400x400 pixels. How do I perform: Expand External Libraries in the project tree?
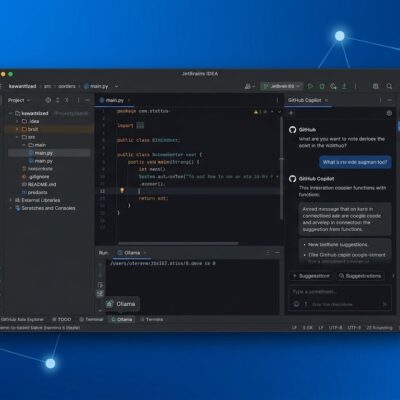[x=11, y=200]
